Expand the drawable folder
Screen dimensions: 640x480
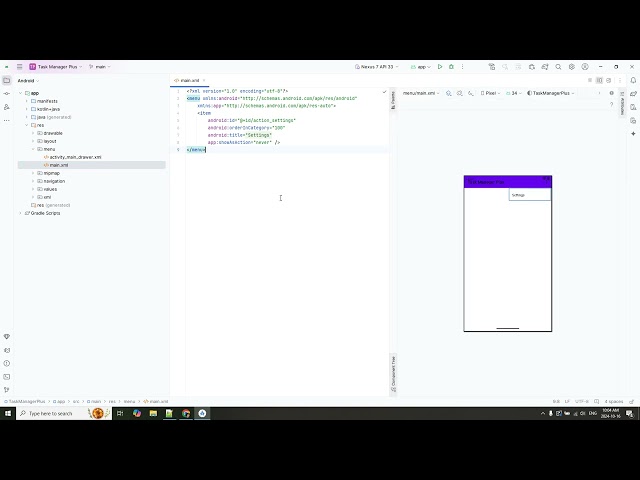pos(33,133)
